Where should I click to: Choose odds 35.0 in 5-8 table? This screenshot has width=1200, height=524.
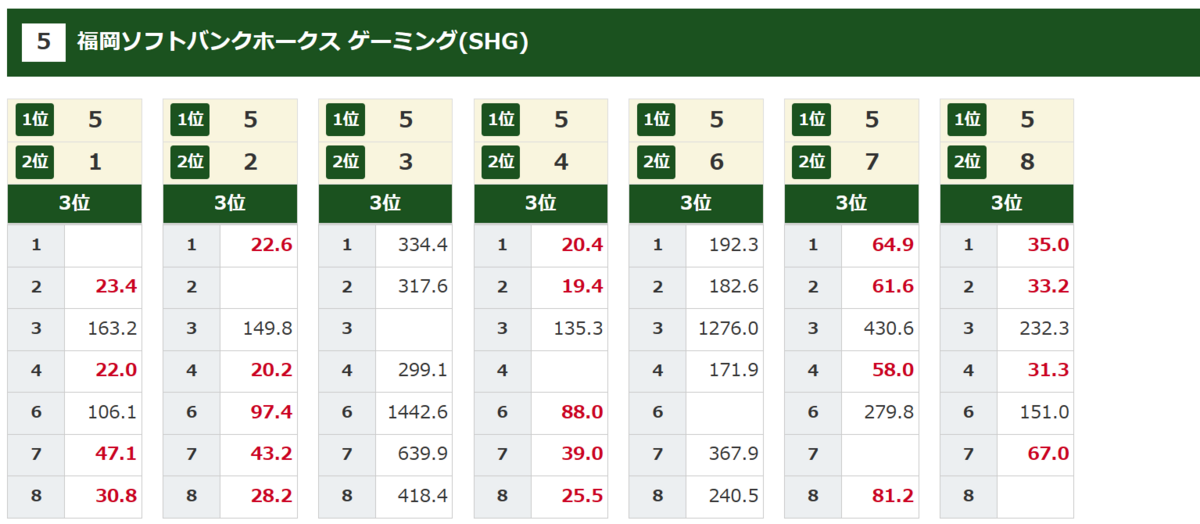click(1035, 245)
